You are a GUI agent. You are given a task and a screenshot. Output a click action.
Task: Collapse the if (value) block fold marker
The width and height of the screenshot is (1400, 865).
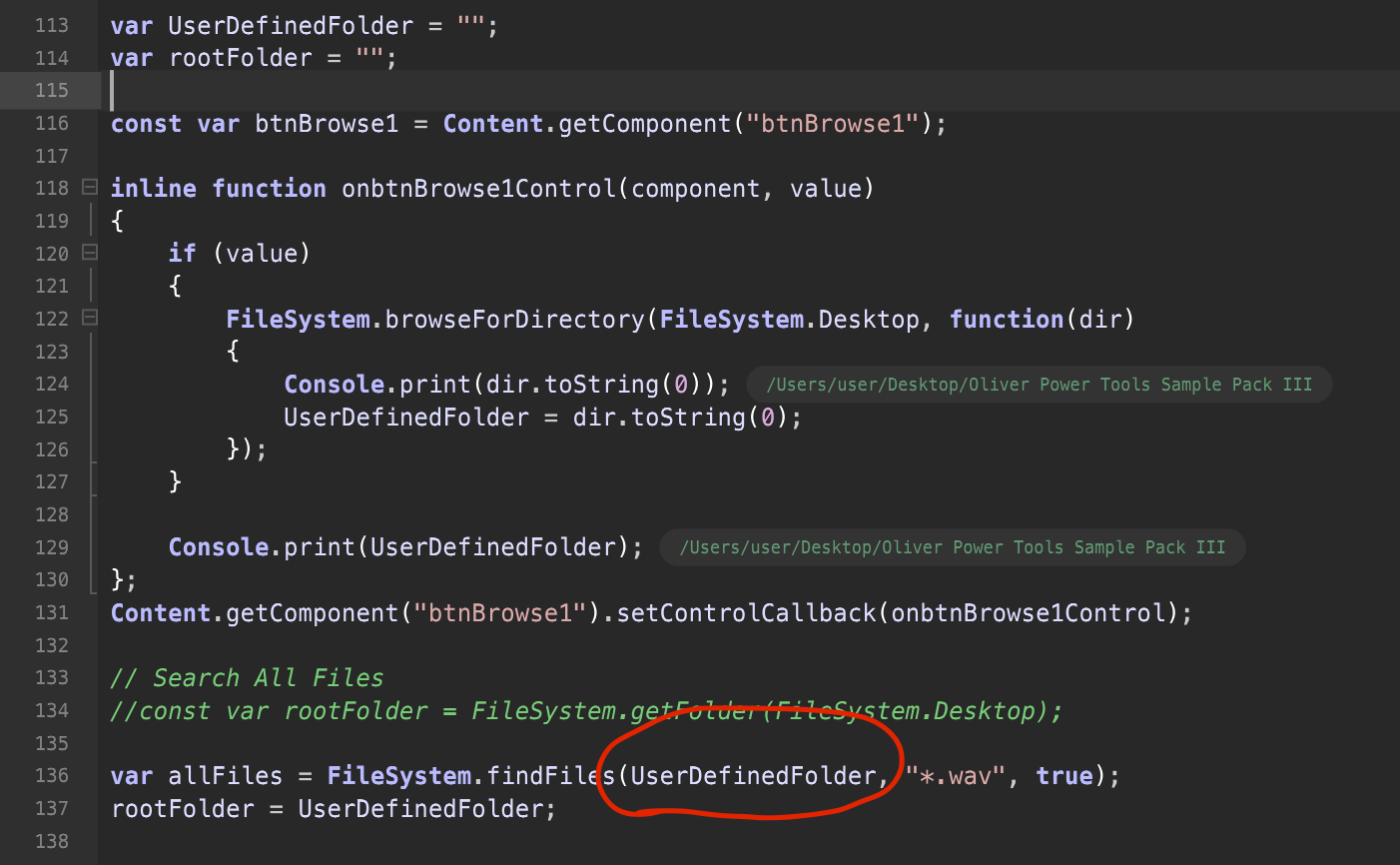pyautogui.click(x=88, y=253)
